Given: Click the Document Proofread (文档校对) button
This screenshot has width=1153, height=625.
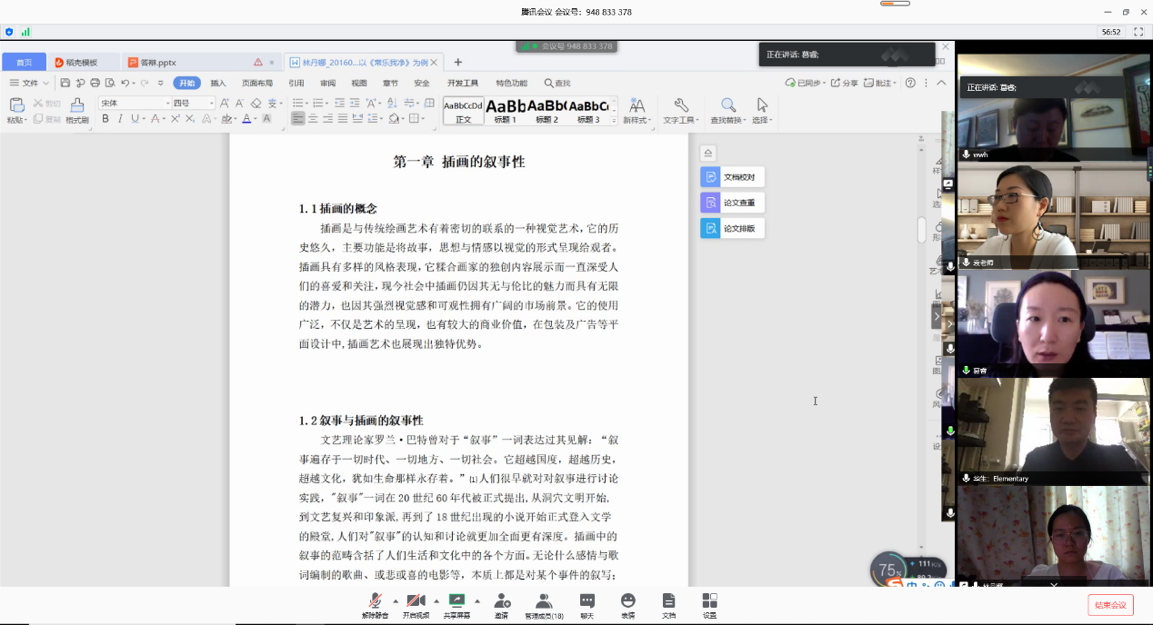Looking at the screenshot, I should (x=732, y=177).
